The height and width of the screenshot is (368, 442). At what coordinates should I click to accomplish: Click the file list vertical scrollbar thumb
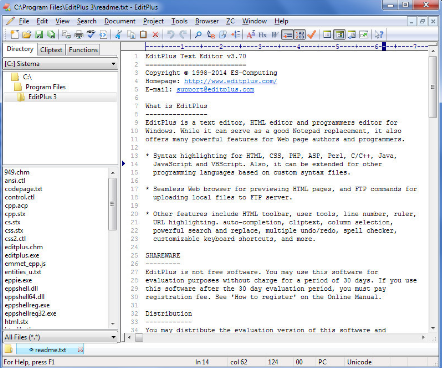(113, 204)
